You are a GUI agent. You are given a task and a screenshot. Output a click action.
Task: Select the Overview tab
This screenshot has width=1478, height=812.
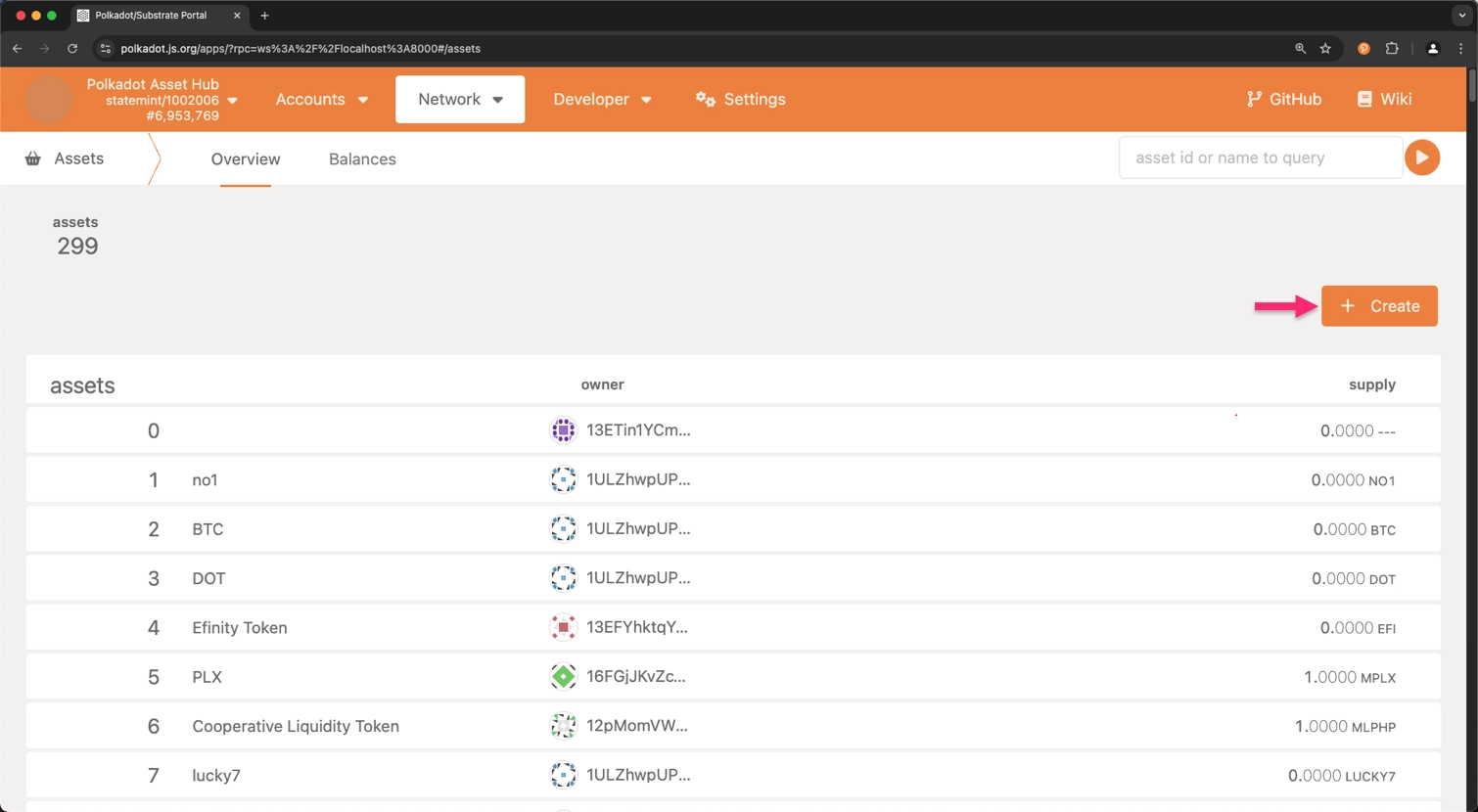click(x=246, y=159)
